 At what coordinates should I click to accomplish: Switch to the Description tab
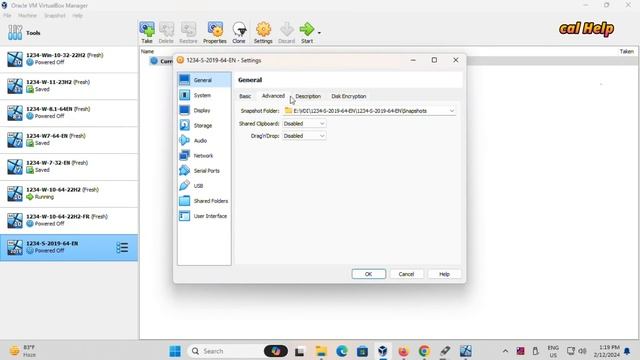click(x=308, y=96)
